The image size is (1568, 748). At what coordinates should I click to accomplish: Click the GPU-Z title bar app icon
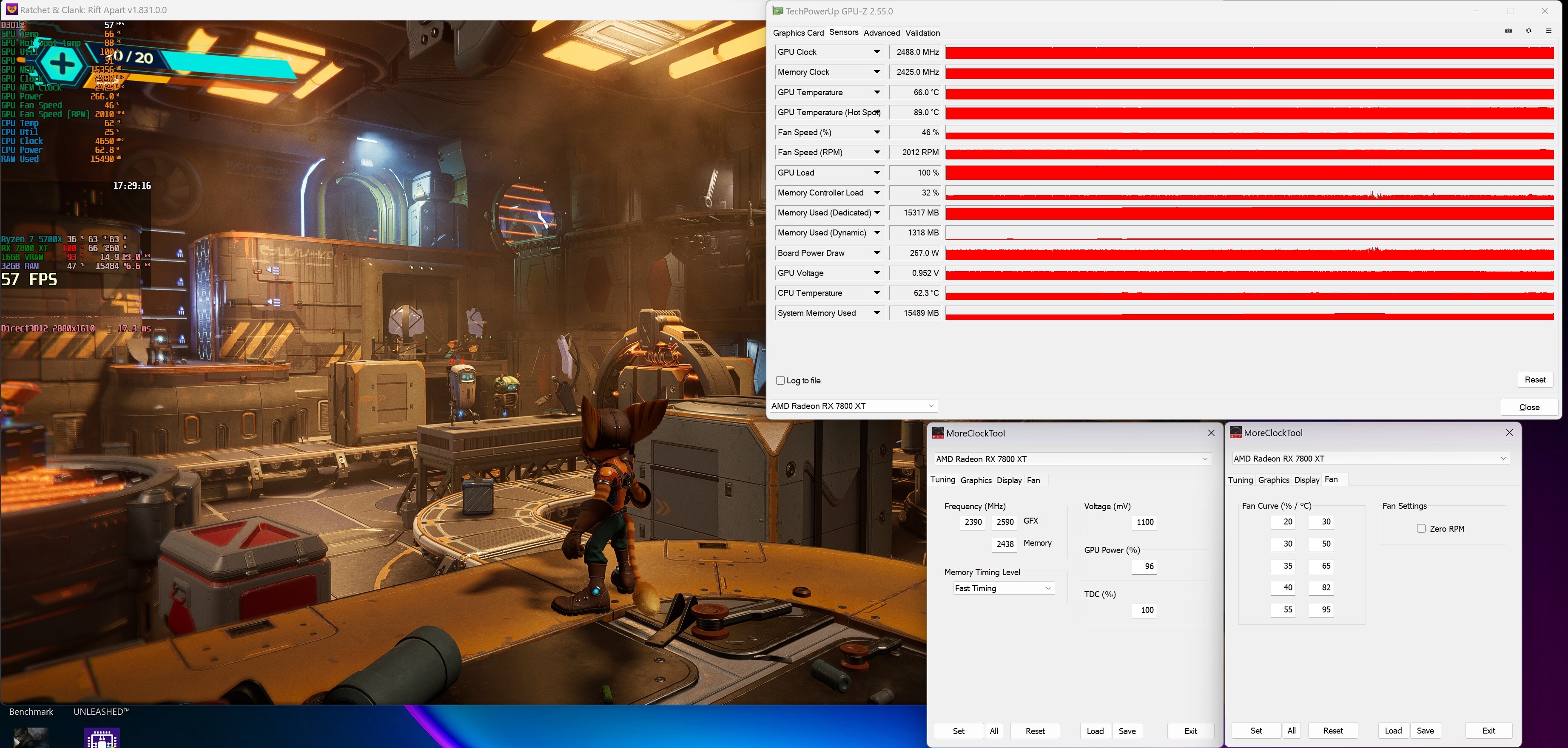tap(777, 11)
